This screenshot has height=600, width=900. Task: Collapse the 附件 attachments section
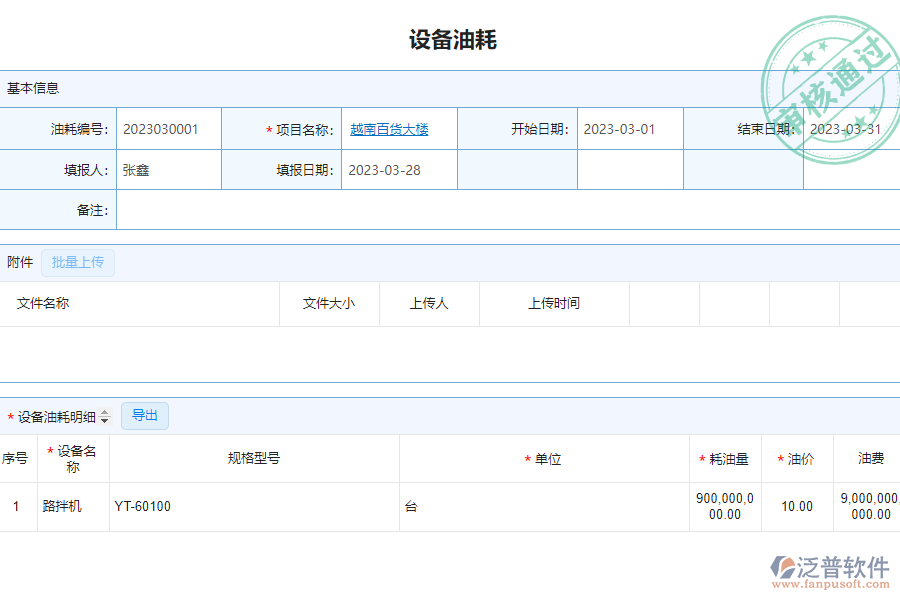point(19,262)
